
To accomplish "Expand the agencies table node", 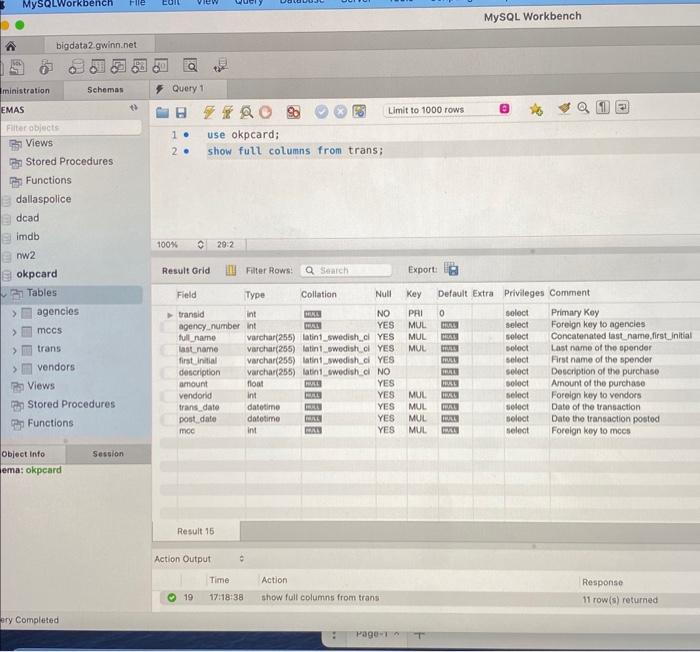I will click(x=14, y=313).
